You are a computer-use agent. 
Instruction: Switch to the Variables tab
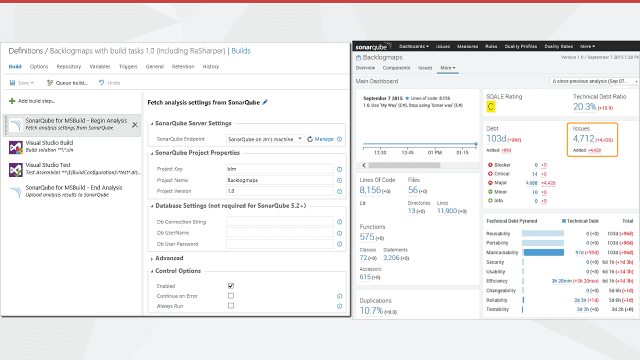click(x=100, y=67)
